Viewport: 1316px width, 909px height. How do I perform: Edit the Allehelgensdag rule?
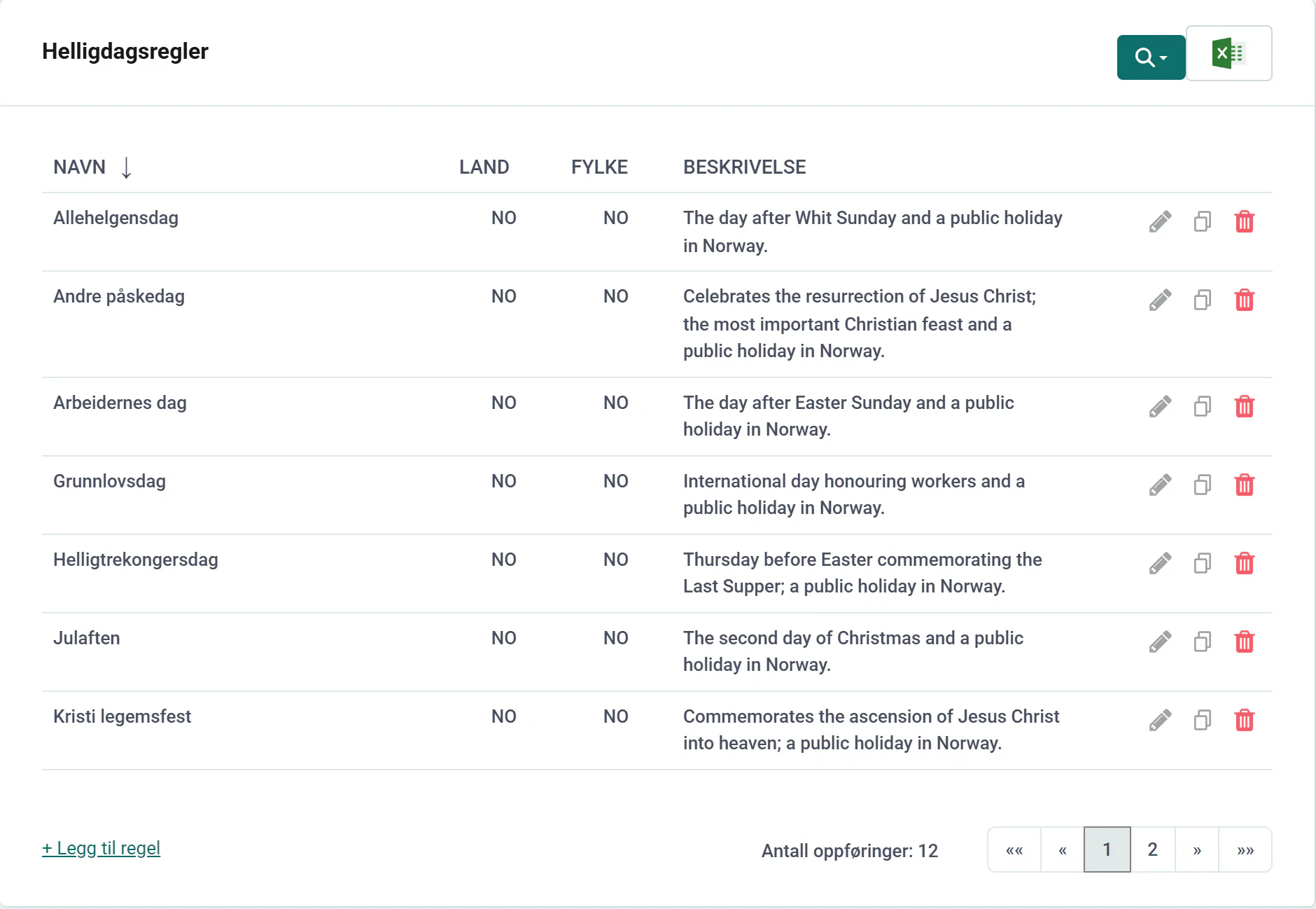[1160, 221]
